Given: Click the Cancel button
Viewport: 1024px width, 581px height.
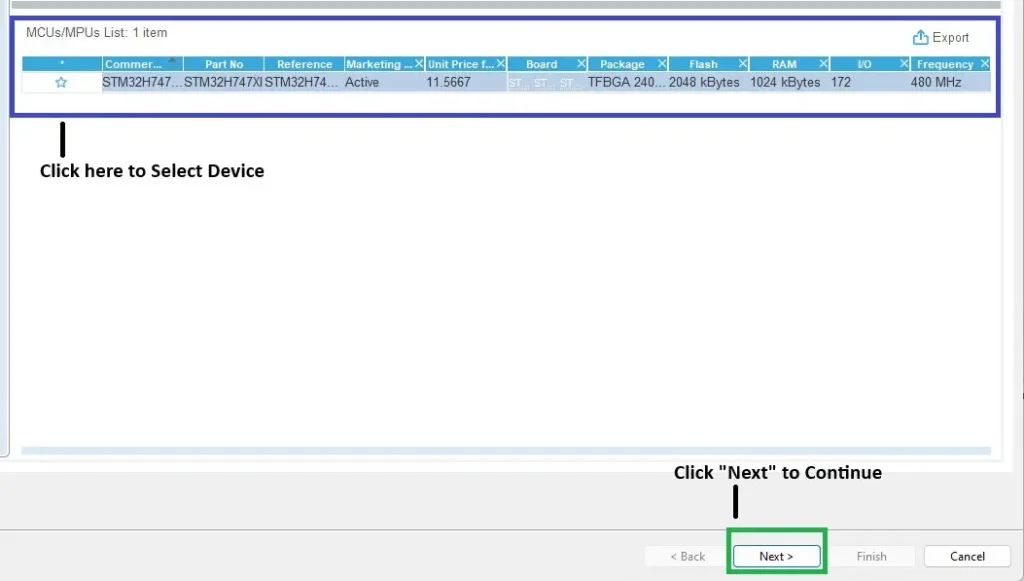Looking at the screenshot, I should [x=967, y=556].
